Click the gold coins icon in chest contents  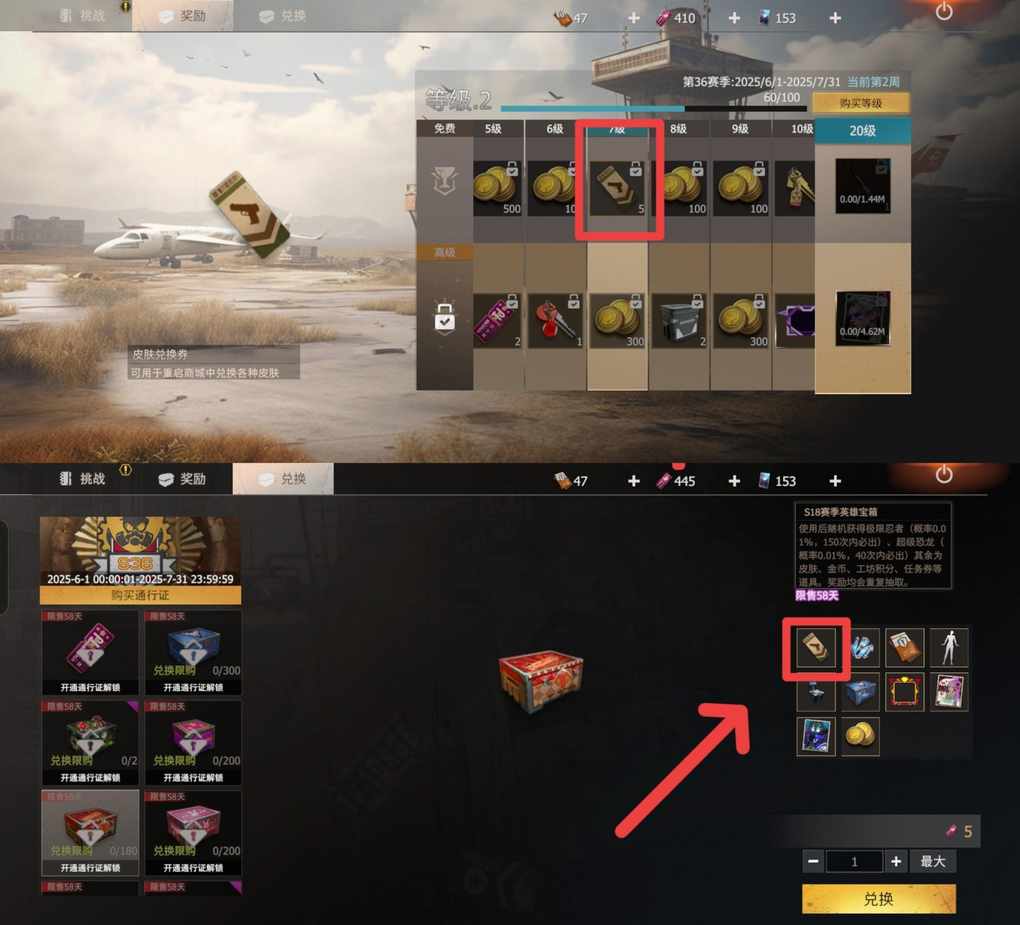point(860,736)
